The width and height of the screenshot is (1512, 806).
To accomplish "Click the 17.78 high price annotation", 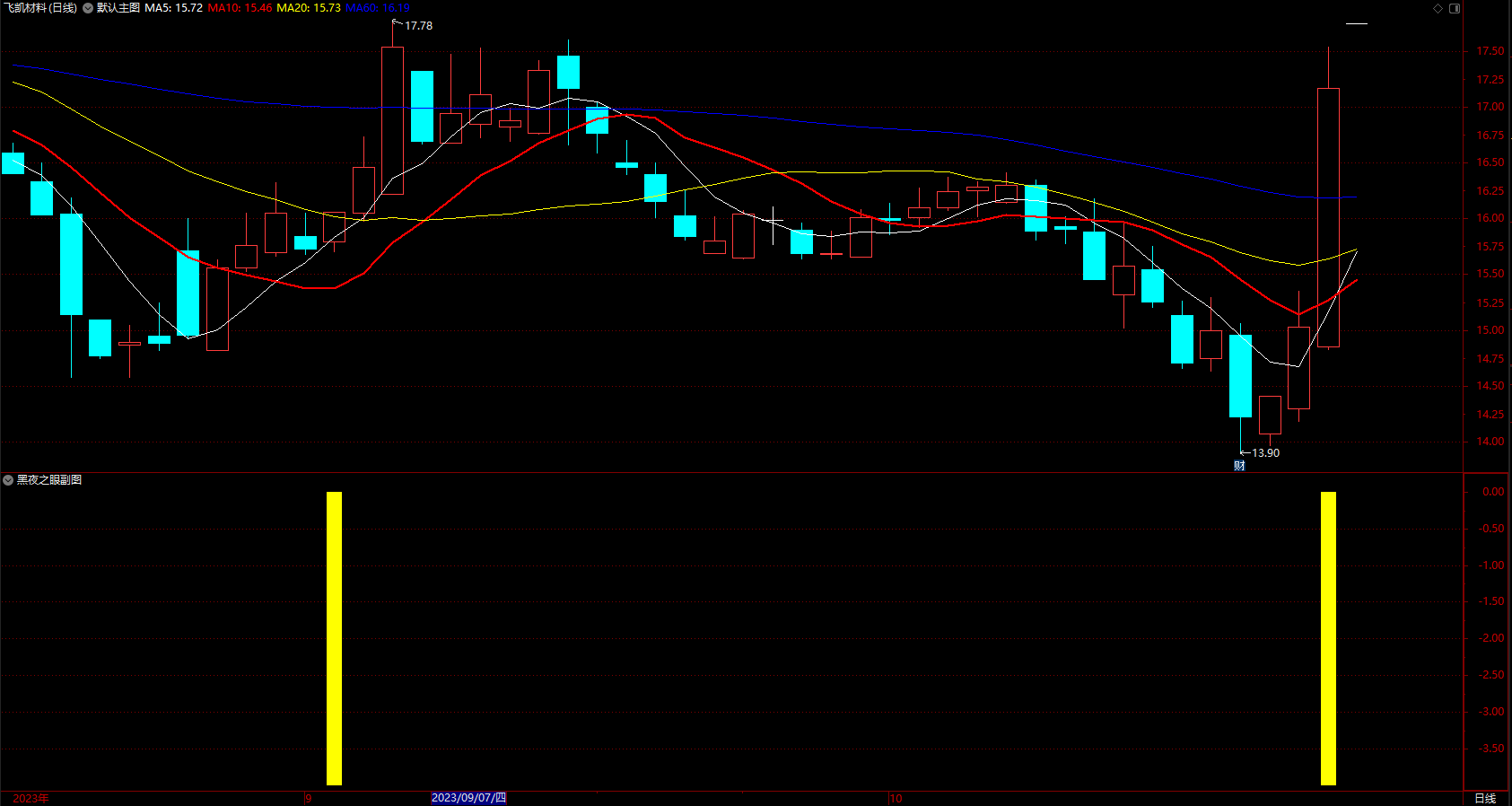I will 418,26.
